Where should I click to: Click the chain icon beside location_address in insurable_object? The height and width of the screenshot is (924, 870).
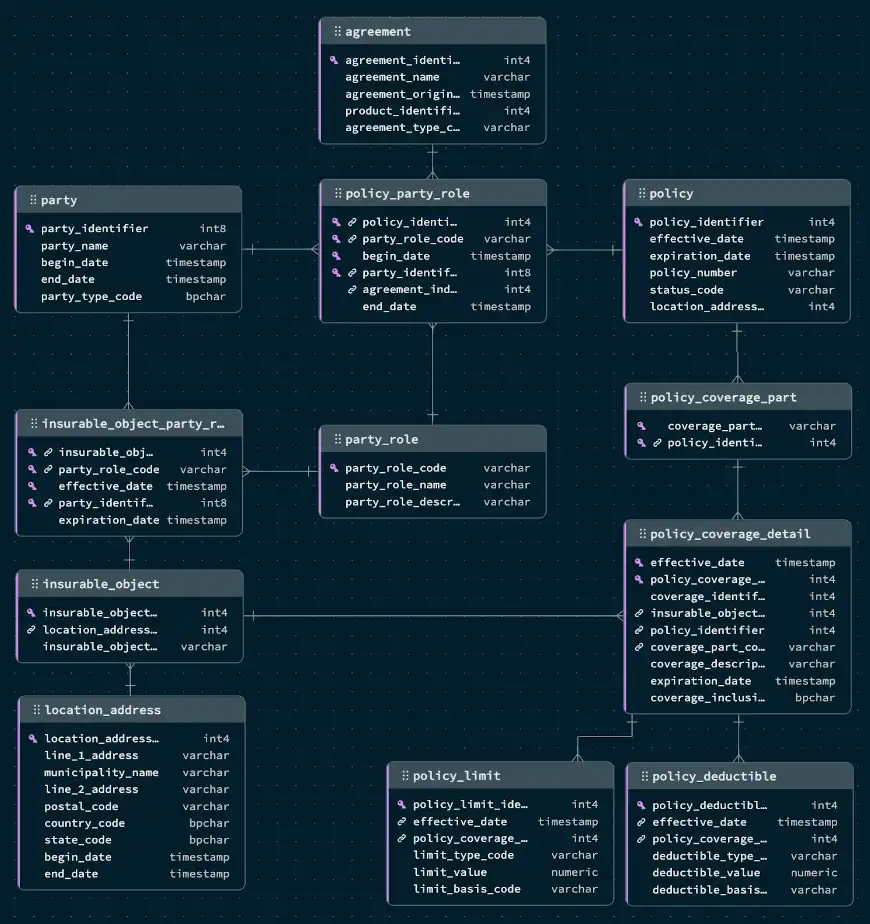[30, 630]
